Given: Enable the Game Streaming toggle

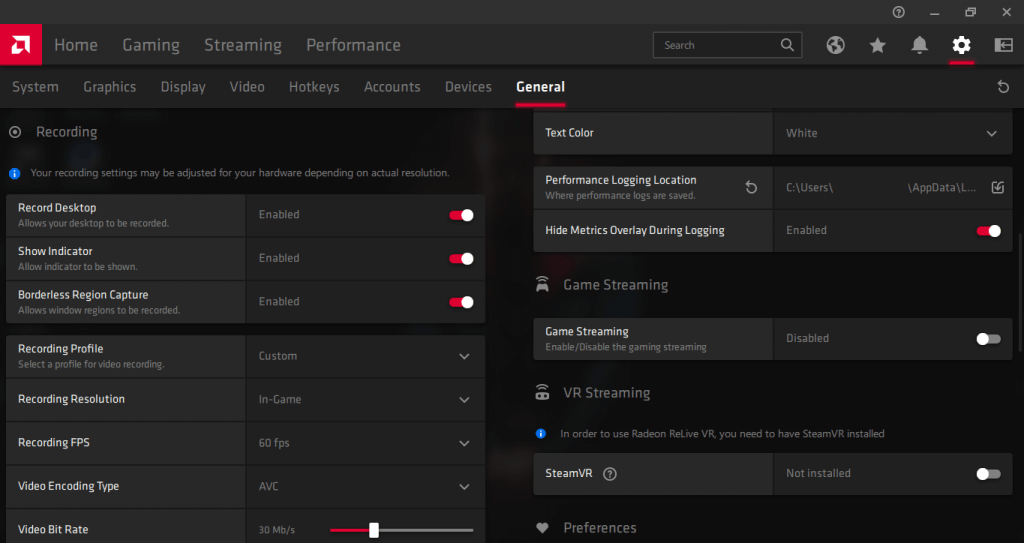Looking at the screenshot, I should pos(988,338).
